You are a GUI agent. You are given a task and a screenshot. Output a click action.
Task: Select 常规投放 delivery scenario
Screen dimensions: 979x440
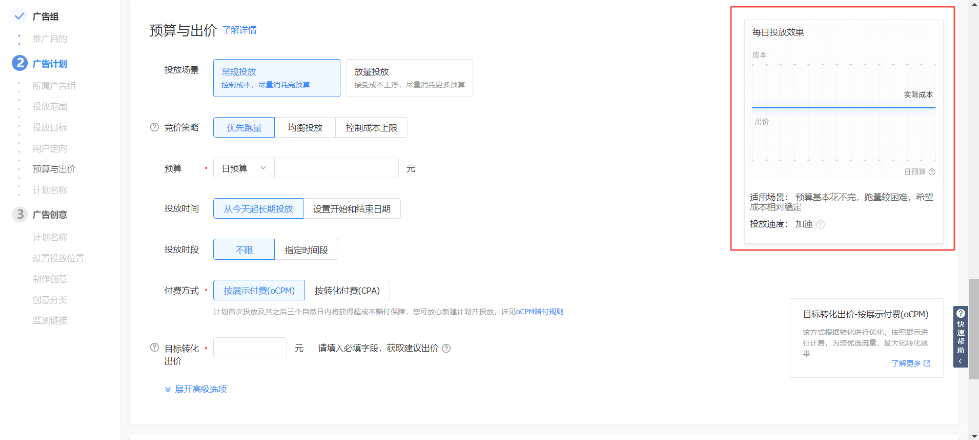[x=277, y=78]
